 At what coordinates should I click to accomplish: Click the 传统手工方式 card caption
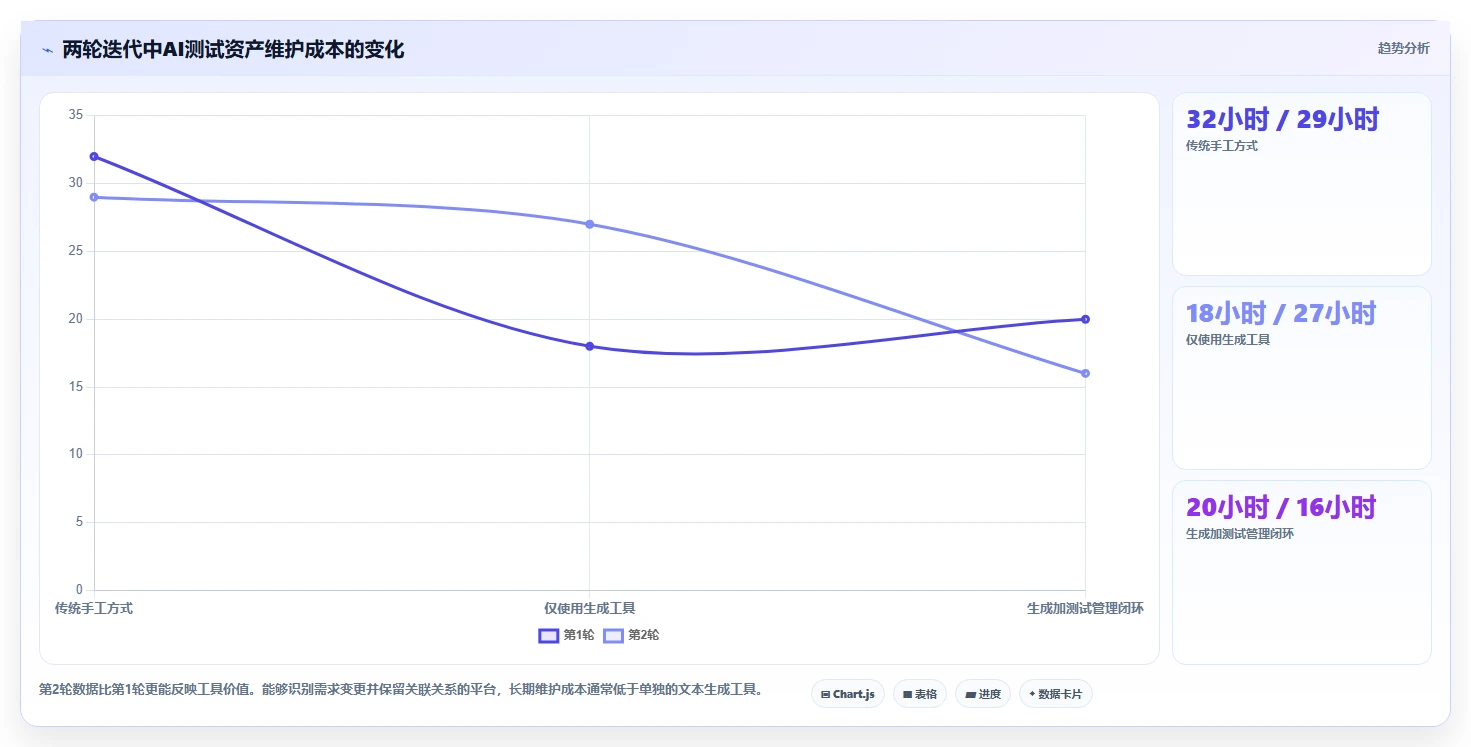pos(1221,146)
